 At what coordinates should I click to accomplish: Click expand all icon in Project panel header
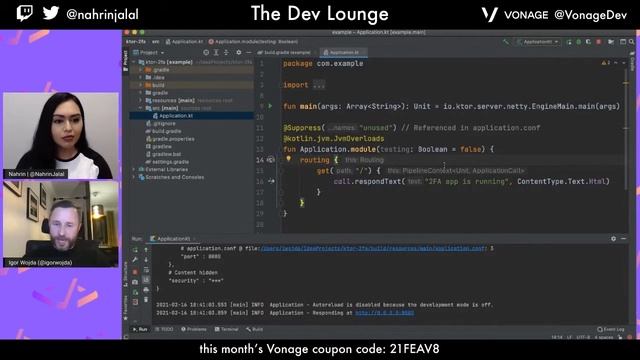(x=216, y=53)
